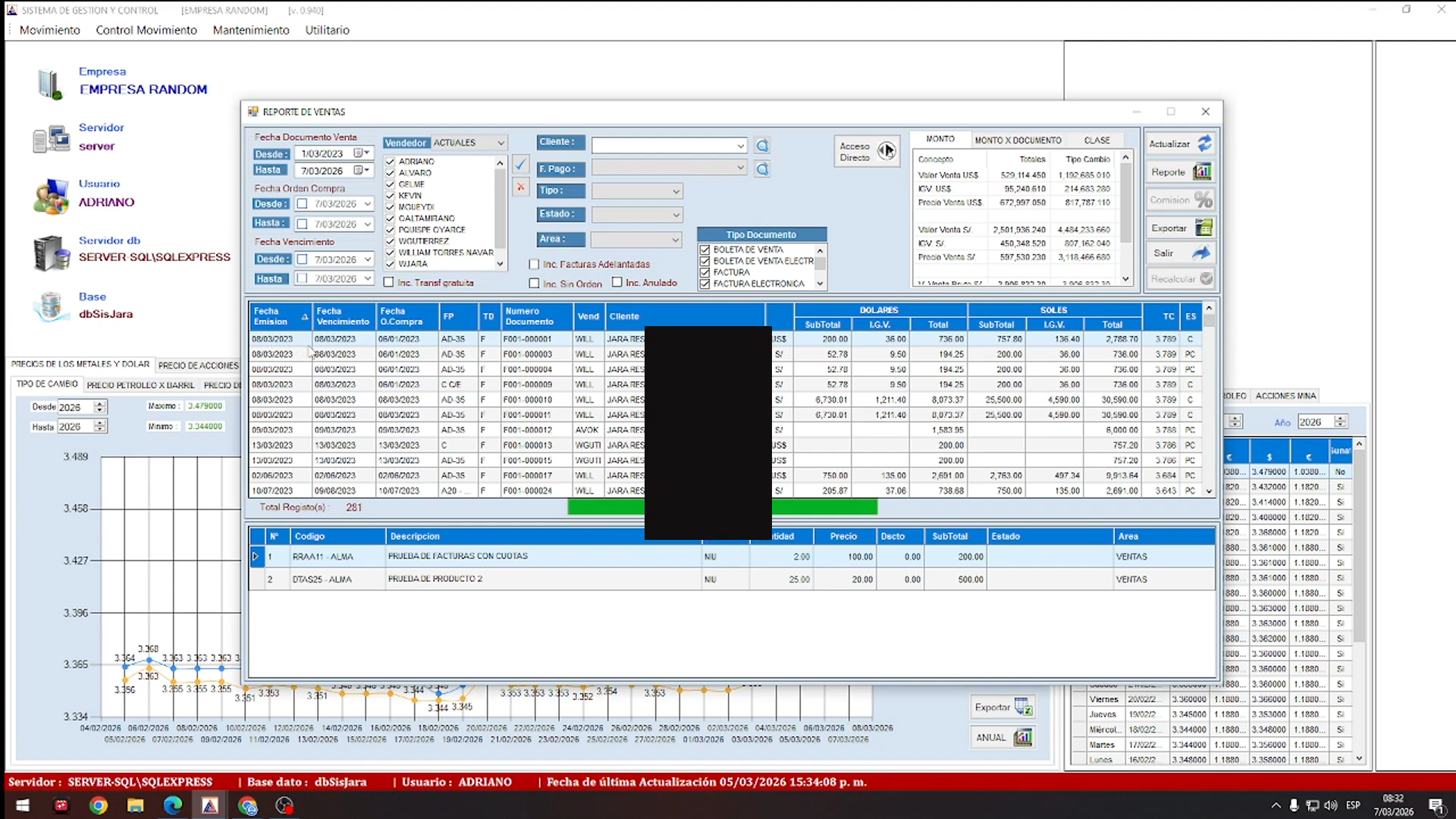Screen dimensions: 1456x819
Task: Uncheck vendor ADRIANO in the list
Action: coord(390,162)
